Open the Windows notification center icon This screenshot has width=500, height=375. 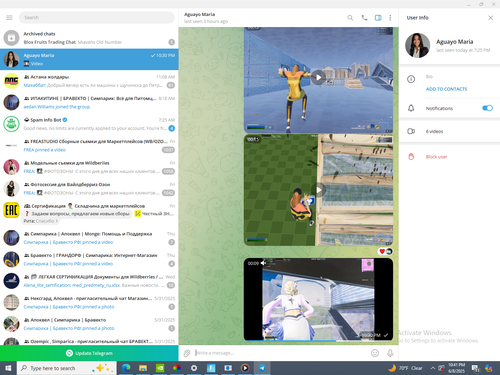(x=475, y=368)
